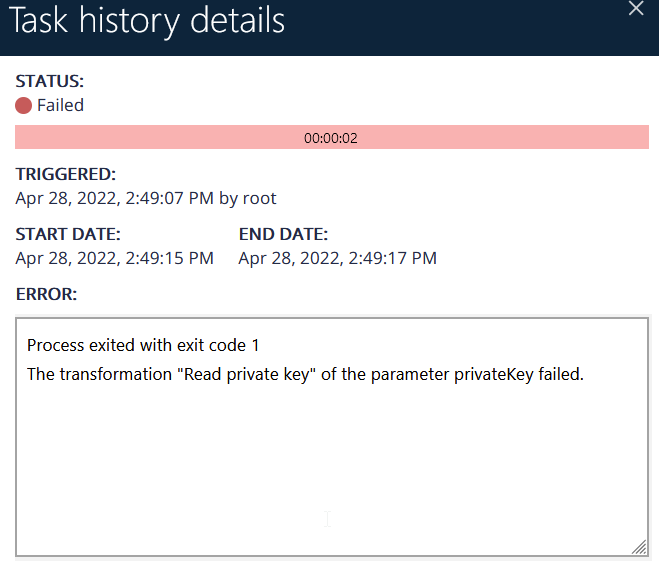The height and width of the screenshot is (563, 659).
Task: Click the TRIGGERED heading label
Action: pos(66,174)
